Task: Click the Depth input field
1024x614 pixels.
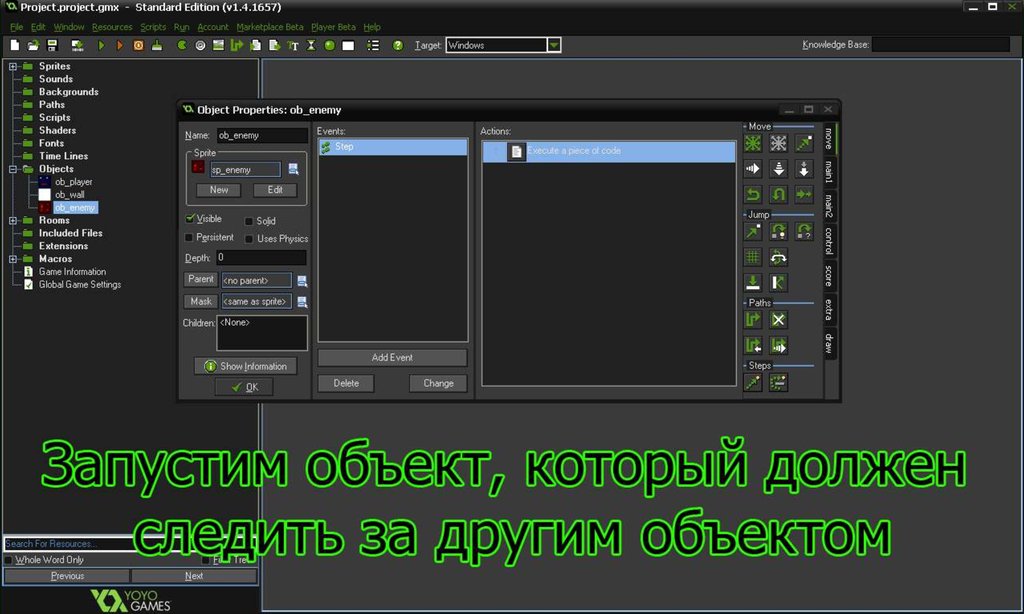Action: coord(261,258)
